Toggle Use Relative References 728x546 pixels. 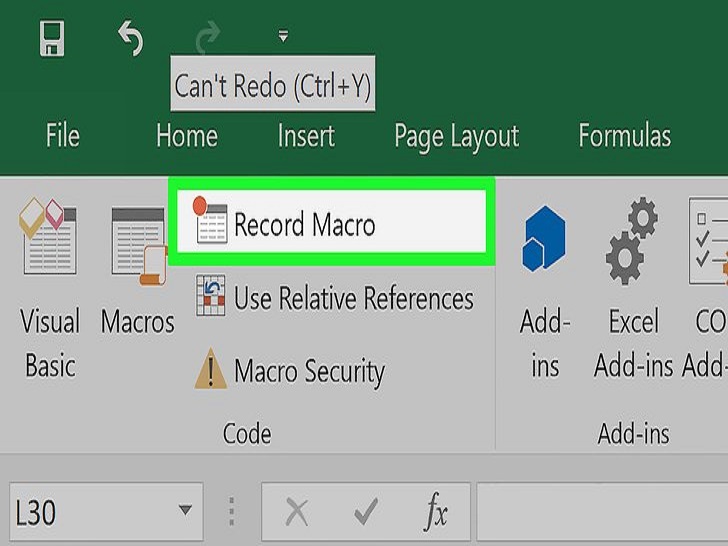(354, 298)
